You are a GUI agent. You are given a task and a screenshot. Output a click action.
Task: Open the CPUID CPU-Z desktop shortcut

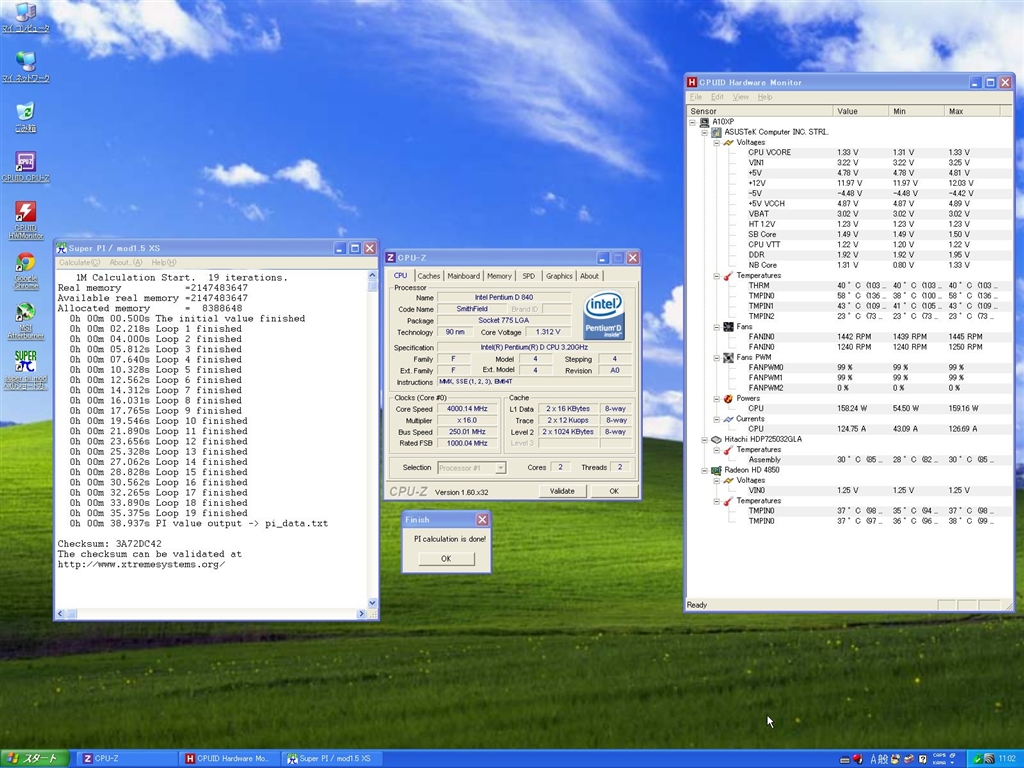[x=26, y=163]
